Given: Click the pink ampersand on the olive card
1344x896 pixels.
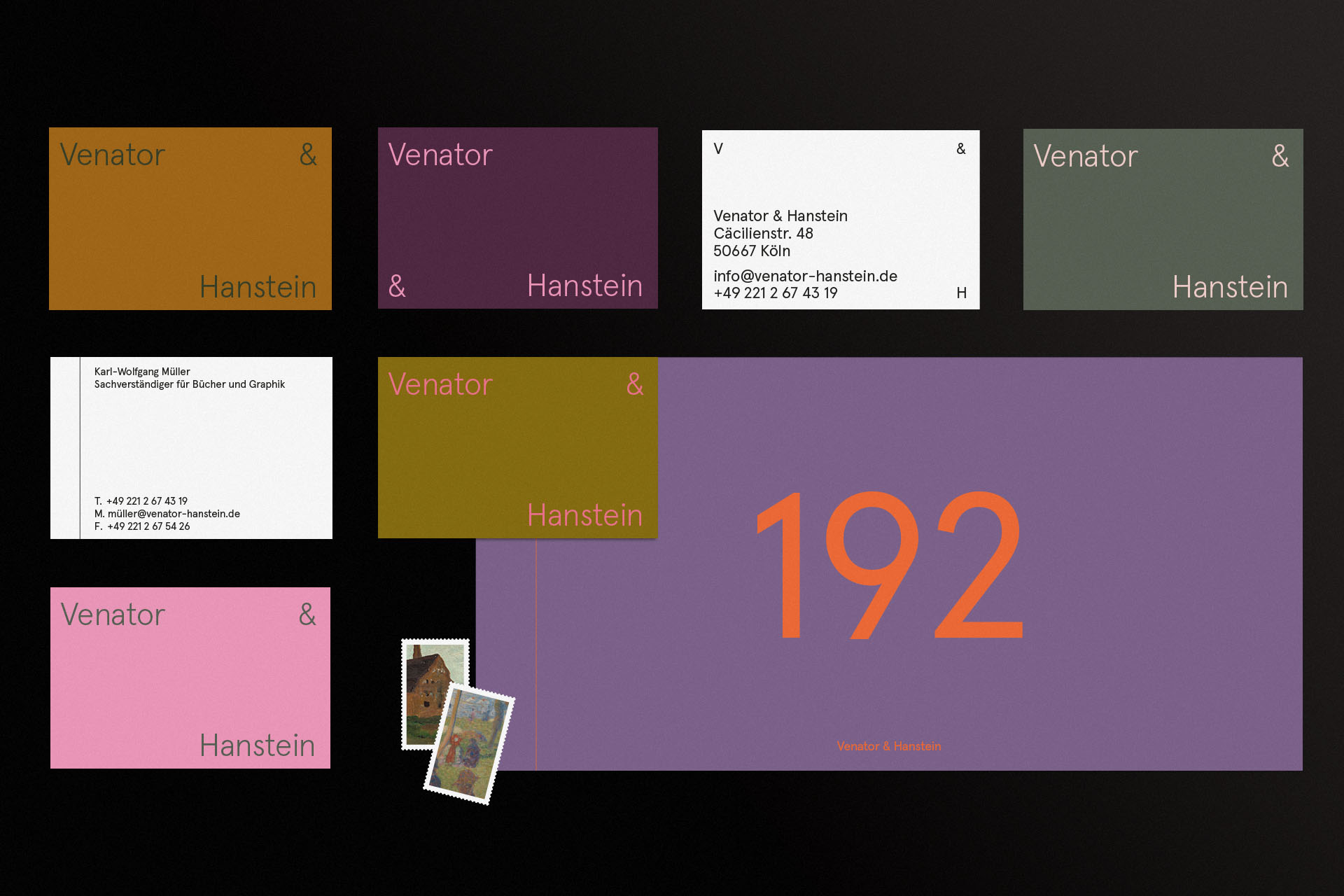Looking at the screenshot, I should (635, 384).
